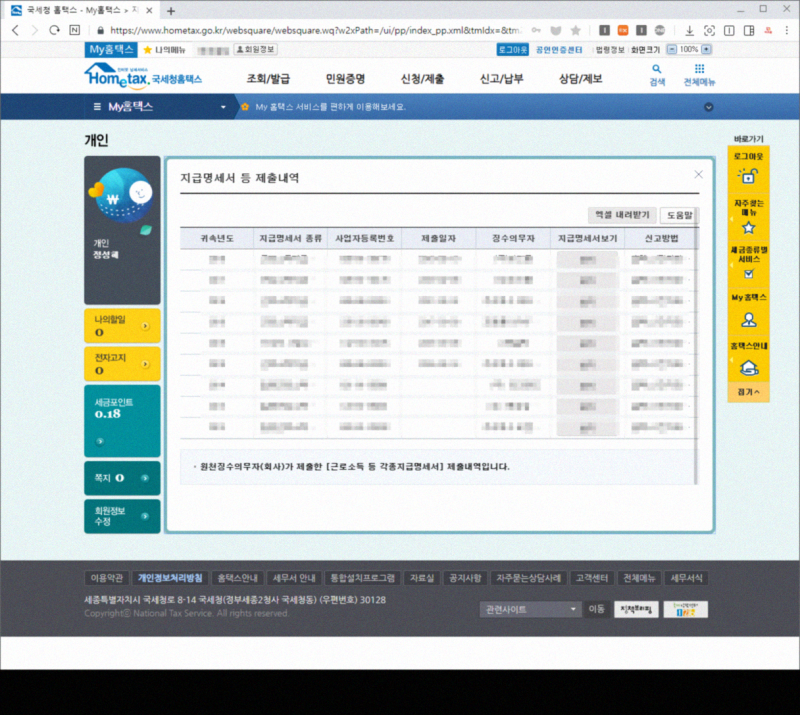Click the 회원정보 button
Screen dimensions: 800x715
(256, 50)
